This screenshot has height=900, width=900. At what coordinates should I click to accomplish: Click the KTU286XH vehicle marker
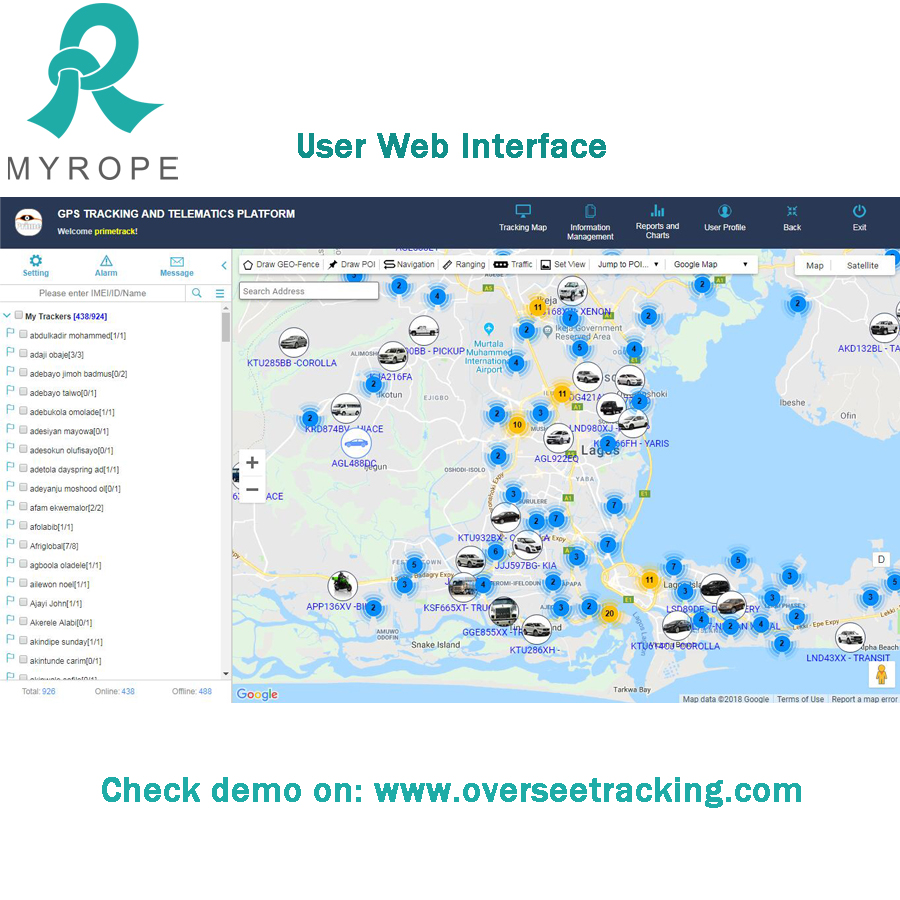click(537, 629)
